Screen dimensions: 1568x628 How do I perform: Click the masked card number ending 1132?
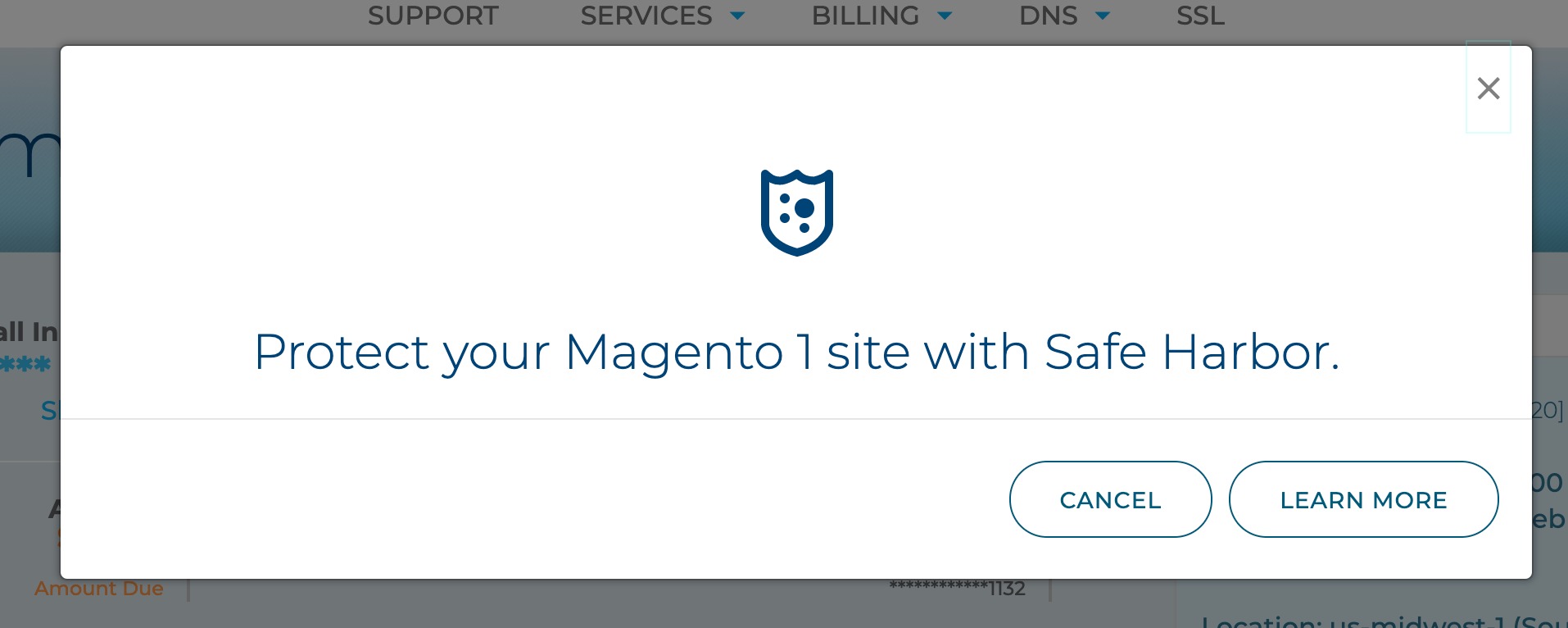(x=957, y=588)
